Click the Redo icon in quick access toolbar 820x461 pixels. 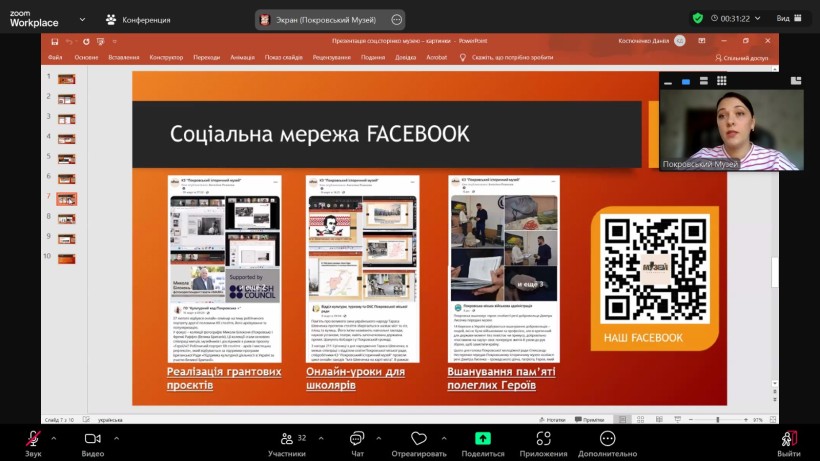coord(86,41)
